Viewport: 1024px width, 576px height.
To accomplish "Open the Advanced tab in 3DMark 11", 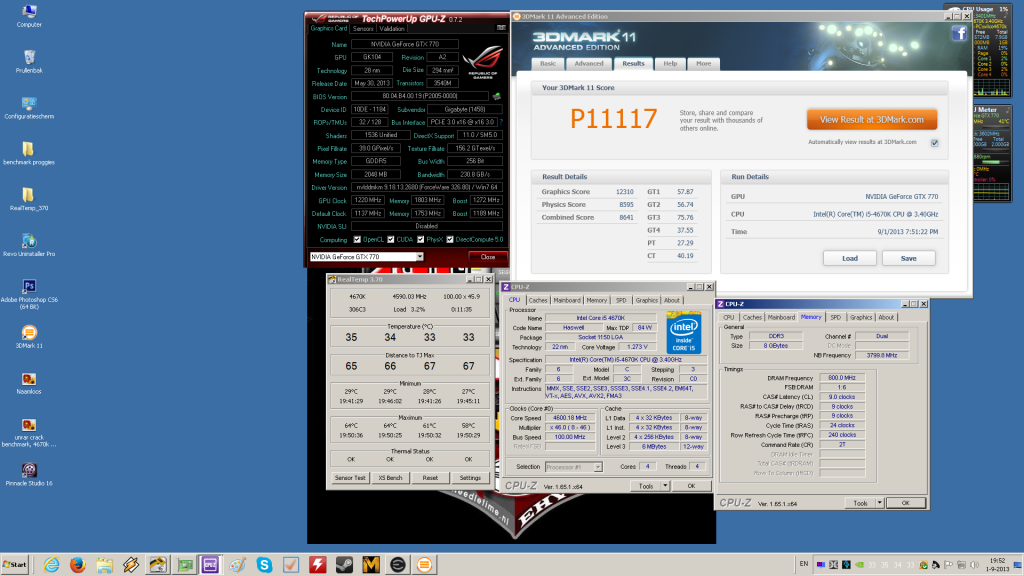I will [x=588, y=63].
